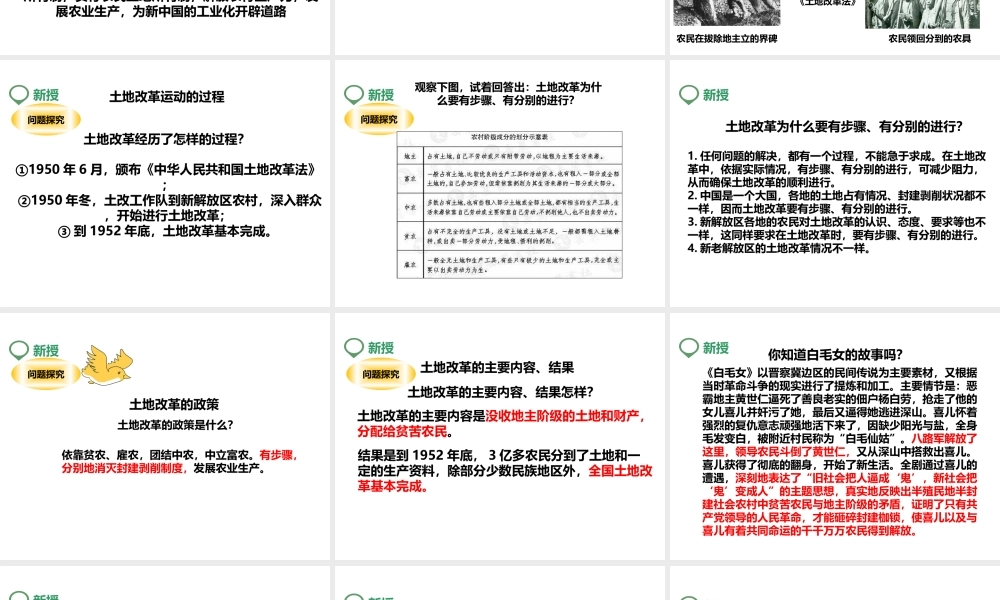Click the 问题探究 badge on the 土地改革运动的过程 slide
Viewport: 1000px width, 600px height.
(46, 119)
